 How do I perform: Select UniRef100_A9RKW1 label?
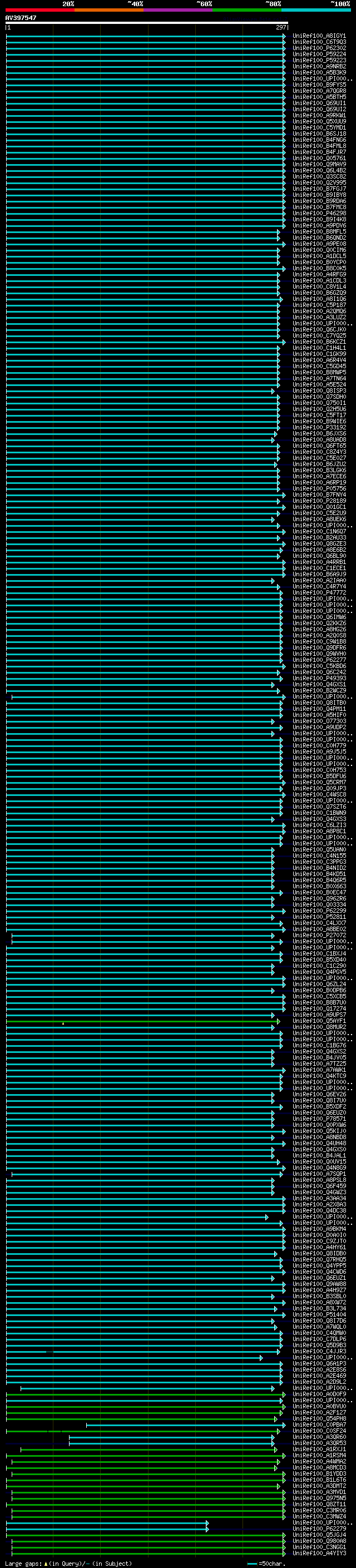pos(319,115)
